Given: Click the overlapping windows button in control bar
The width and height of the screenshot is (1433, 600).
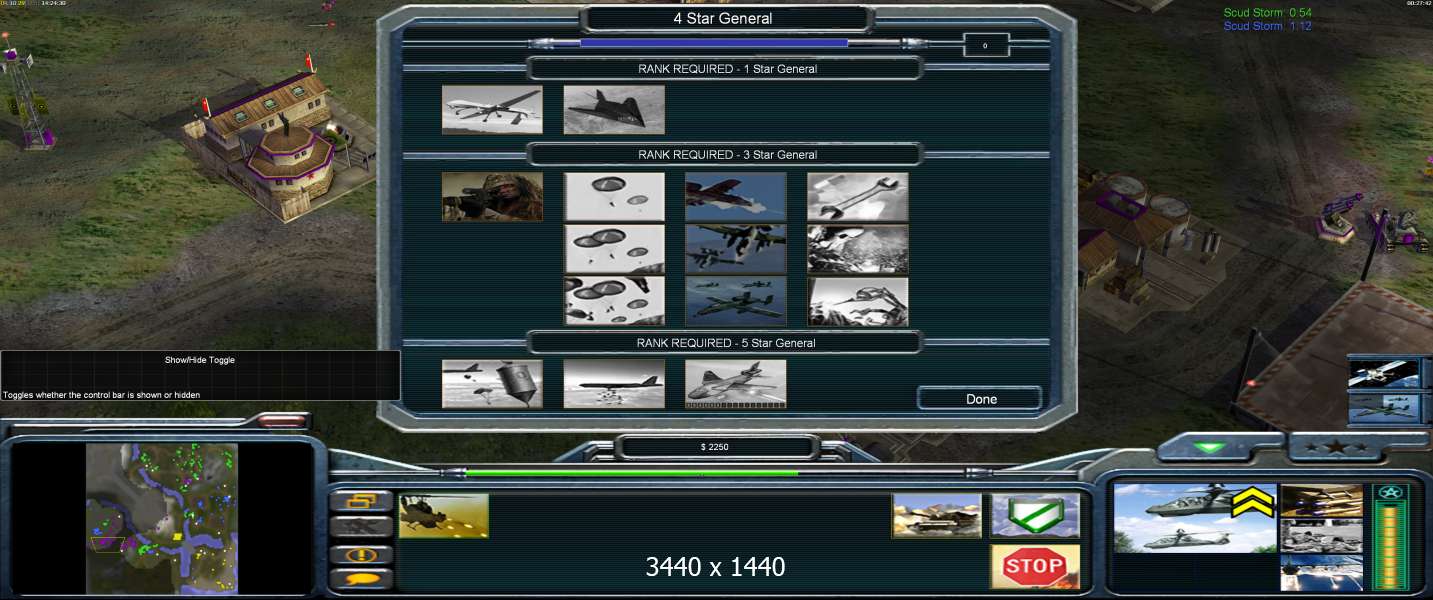Looking at the screenshot, I should [x=361, y=501].
